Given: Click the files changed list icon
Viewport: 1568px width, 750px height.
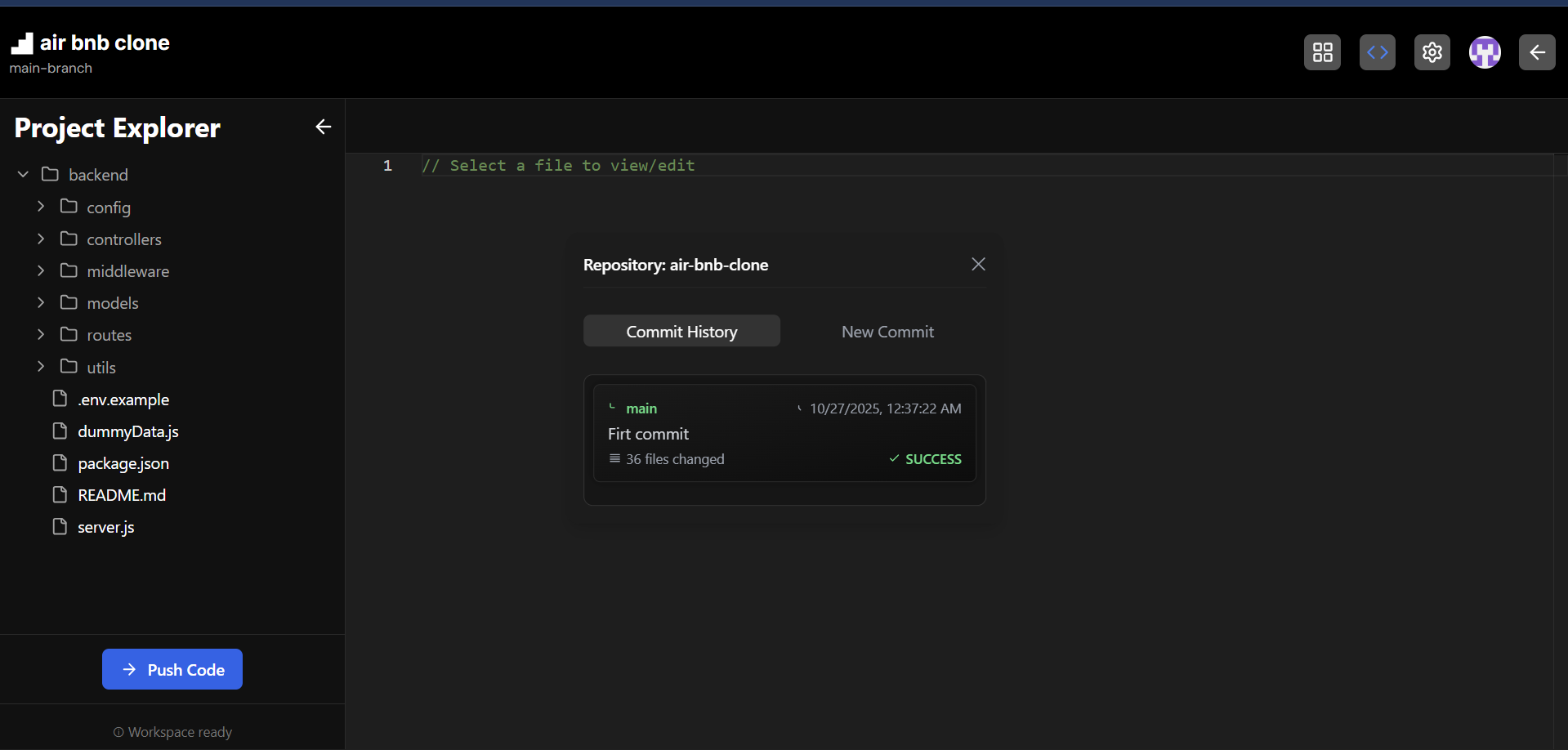Looking at the screenshot, I should coord(614,458).
